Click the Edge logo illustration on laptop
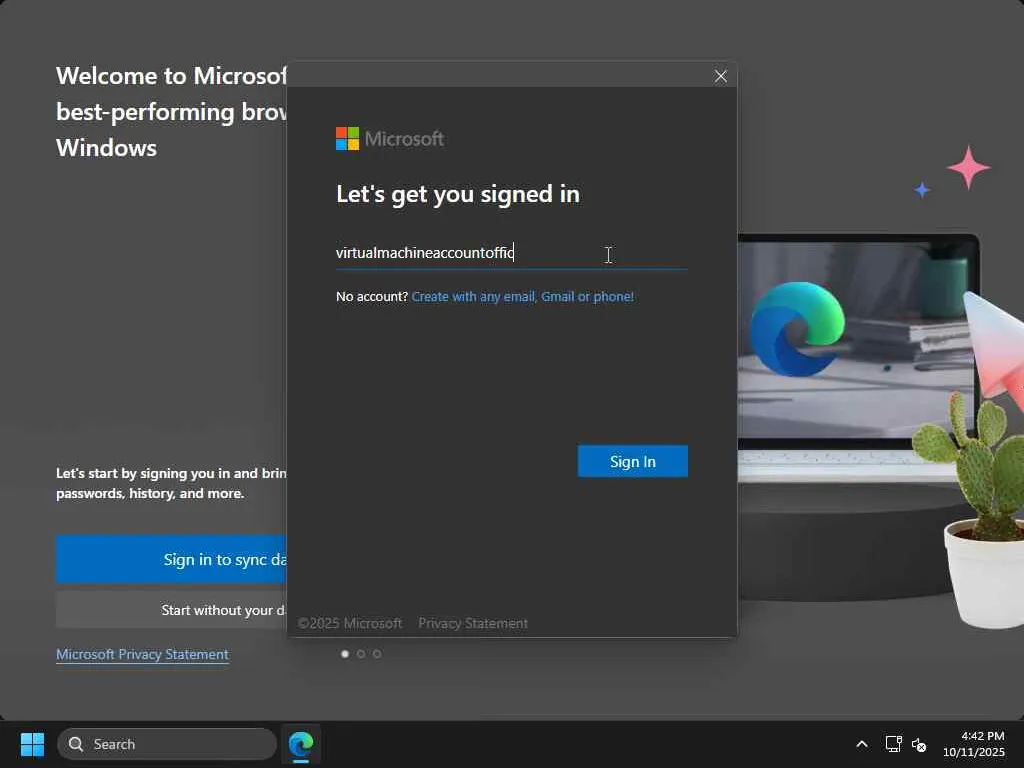This screenshot has width=1024, height=768. tap(797, 328)
